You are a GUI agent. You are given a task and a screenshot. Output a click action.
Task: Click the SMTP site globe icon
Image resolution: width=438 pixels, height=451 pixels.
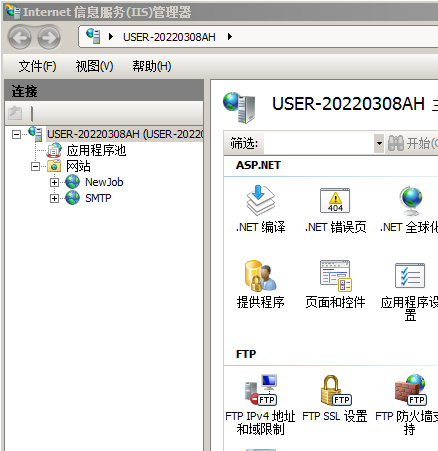point(72,198)
